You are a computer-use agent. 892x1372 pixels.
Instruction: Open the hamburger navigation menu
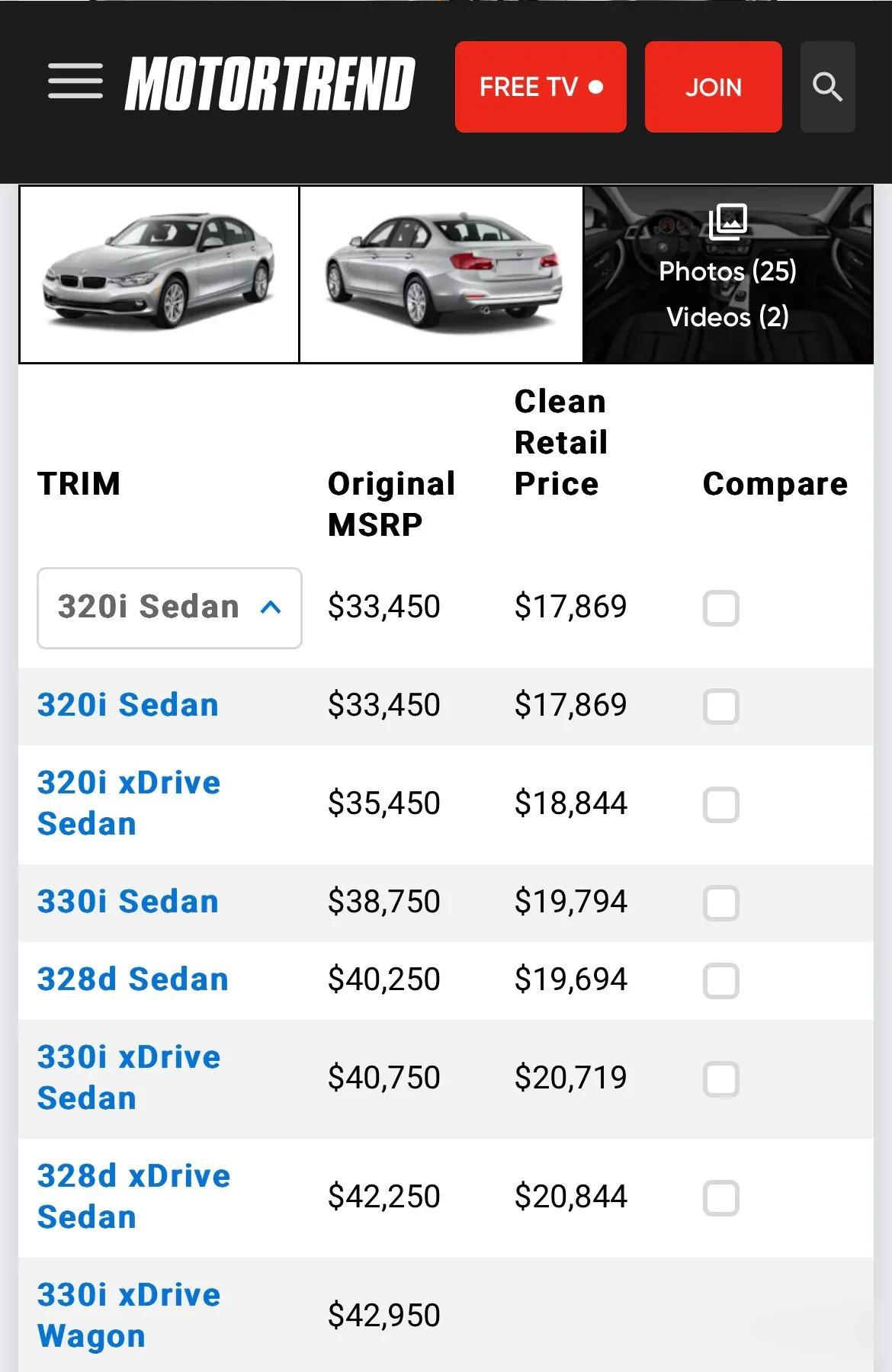coord(75,82)
